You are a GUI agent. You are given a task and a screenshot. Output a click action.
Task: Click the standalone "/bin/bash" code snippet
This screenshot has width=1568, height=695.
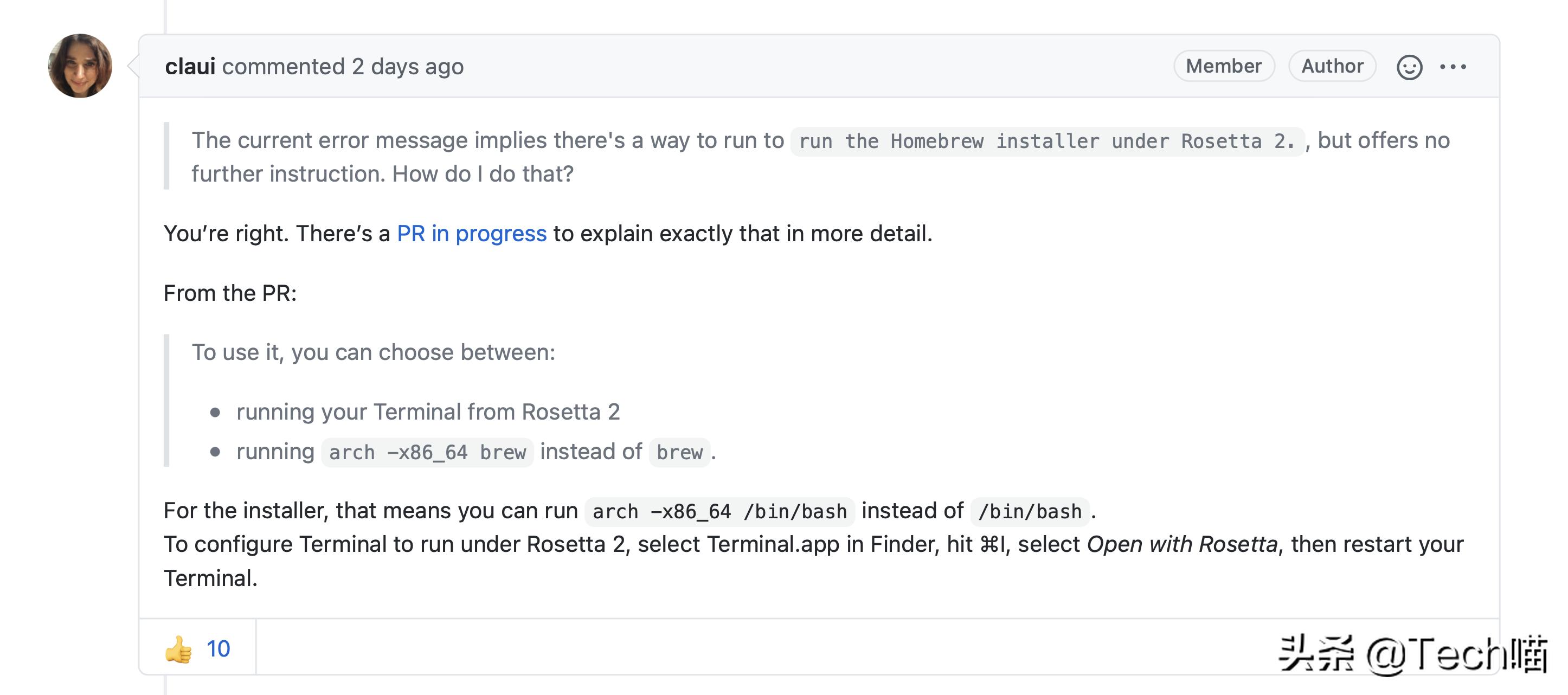pyautogui.click(x=1029, y=511)
